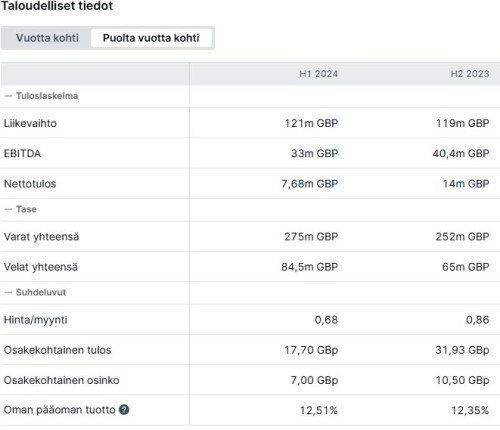
Task: Click the H1 2024 column header
Action: [x=318, y=74]
